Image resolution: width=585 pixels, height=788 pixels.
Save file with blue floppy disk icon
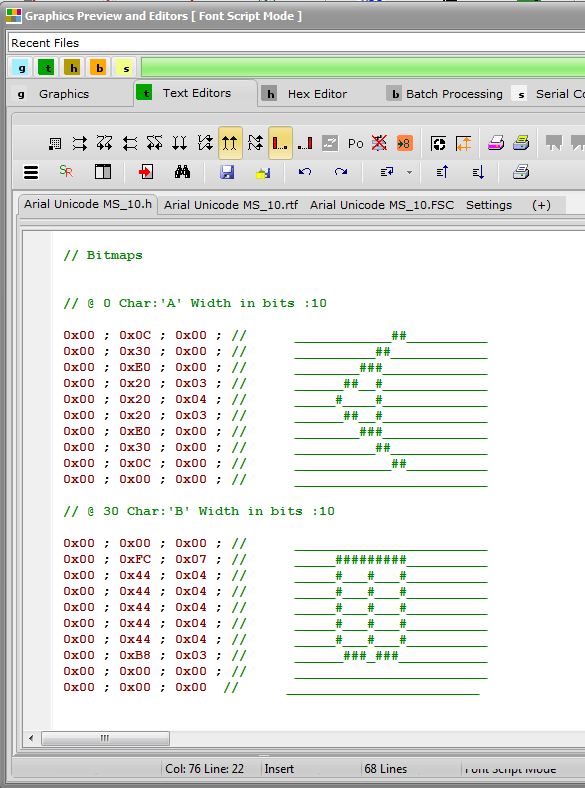coord(227,172)
